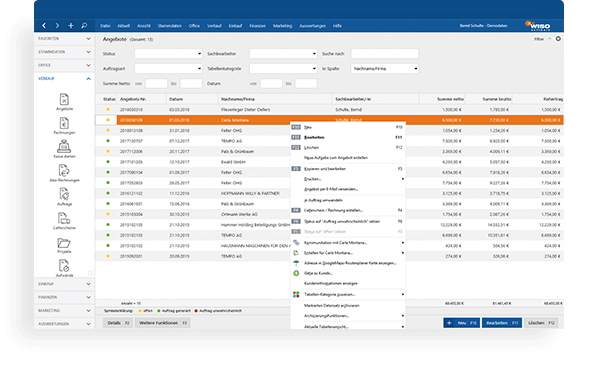Screen dimensions: 600x392
Task: Click the settings gear next to Filter
Action: pyautogui.click(x=558, y=39)
